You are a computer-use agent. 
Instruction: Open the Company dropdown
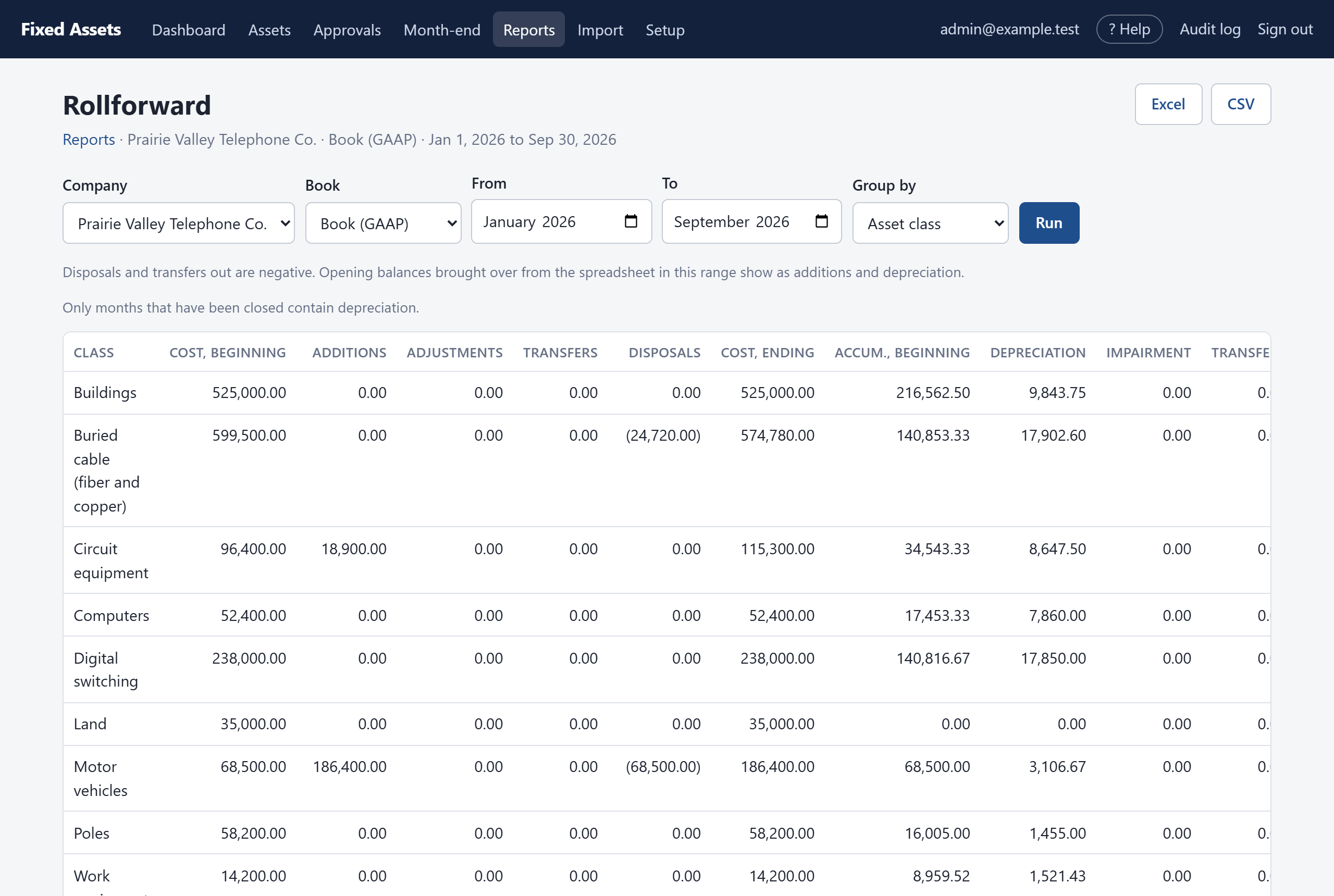178,223
